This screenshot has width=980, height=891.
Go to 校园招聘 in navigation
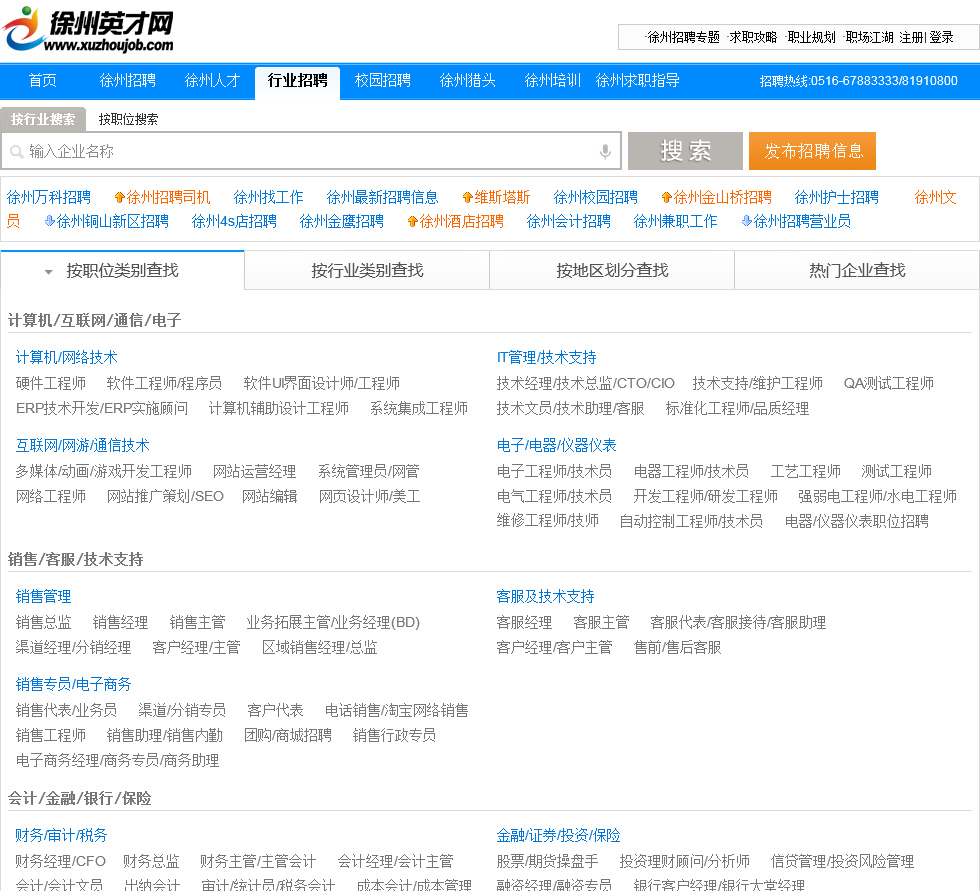click(x=382, y=81)
